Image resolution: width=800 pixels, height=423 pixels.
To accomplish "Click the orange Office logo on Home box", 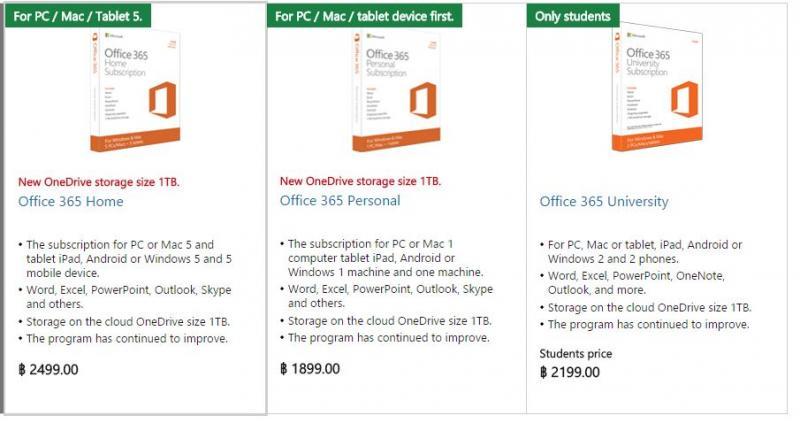I will tap(162, 101).
